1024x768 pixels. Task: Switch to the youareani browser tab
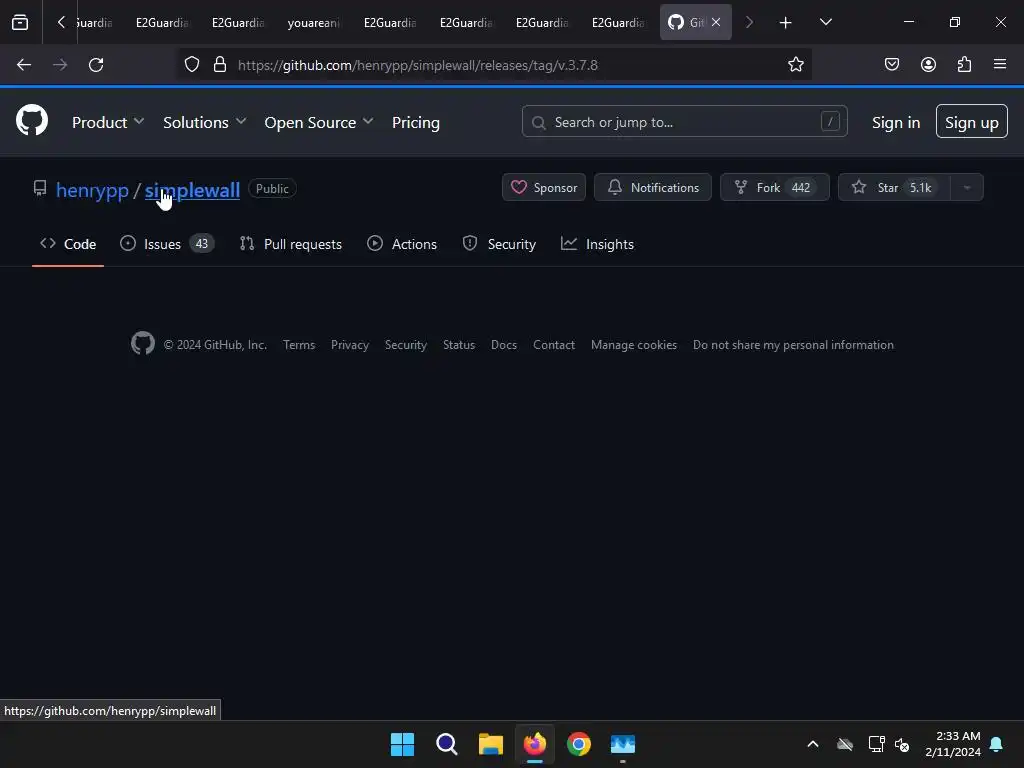tap(314, 23)
